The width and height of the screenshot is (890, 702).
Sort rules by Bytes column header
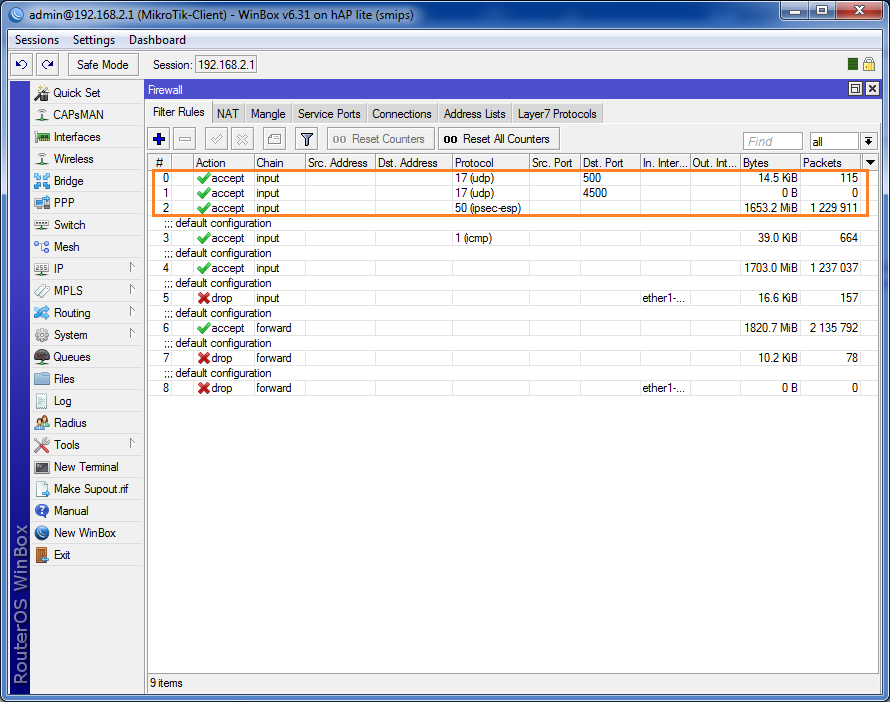(769, 162)
